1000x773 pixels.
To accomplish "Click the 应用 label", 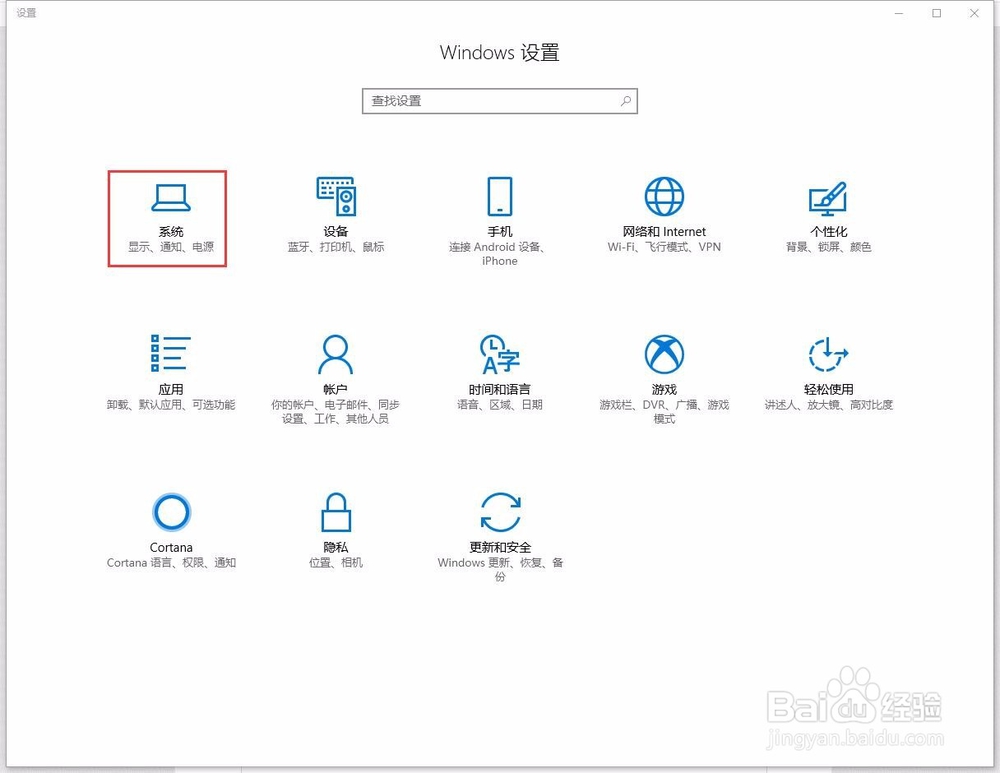I will coord(171,389).
